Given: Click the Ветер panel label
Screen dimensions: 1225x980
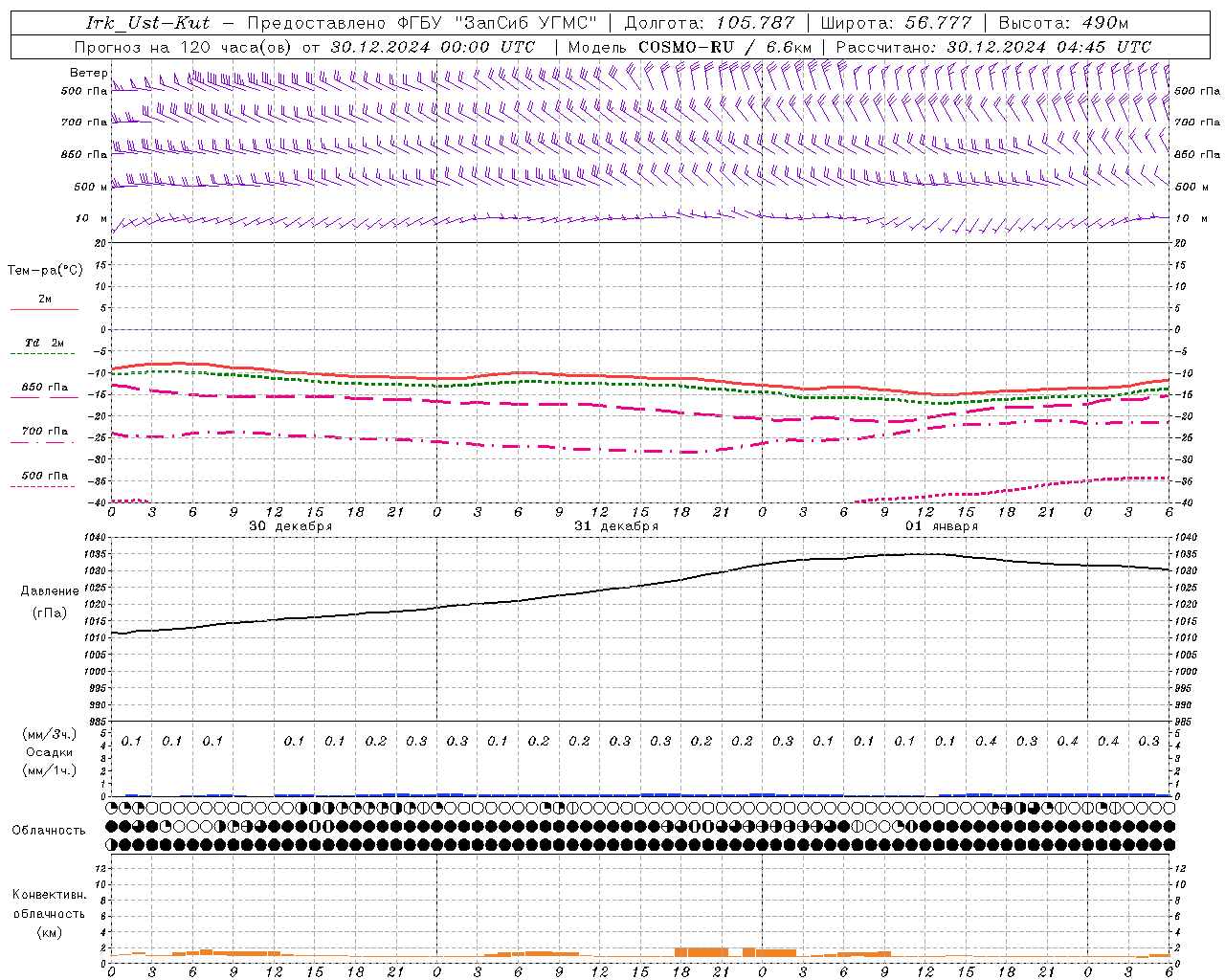Looking at the screenshot, I should (x=88, y=73).
